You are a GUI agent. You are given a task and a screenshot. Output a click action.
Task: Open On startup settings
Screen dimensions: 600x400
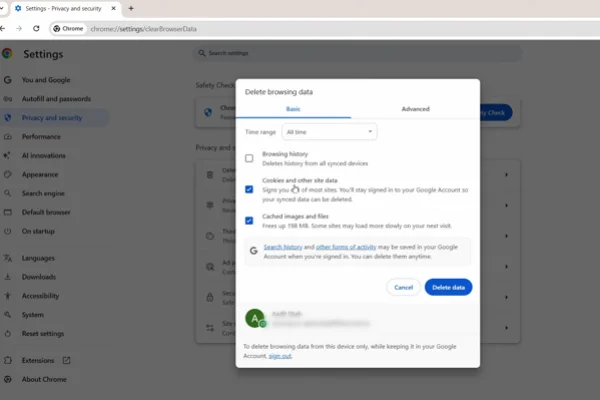38,231
